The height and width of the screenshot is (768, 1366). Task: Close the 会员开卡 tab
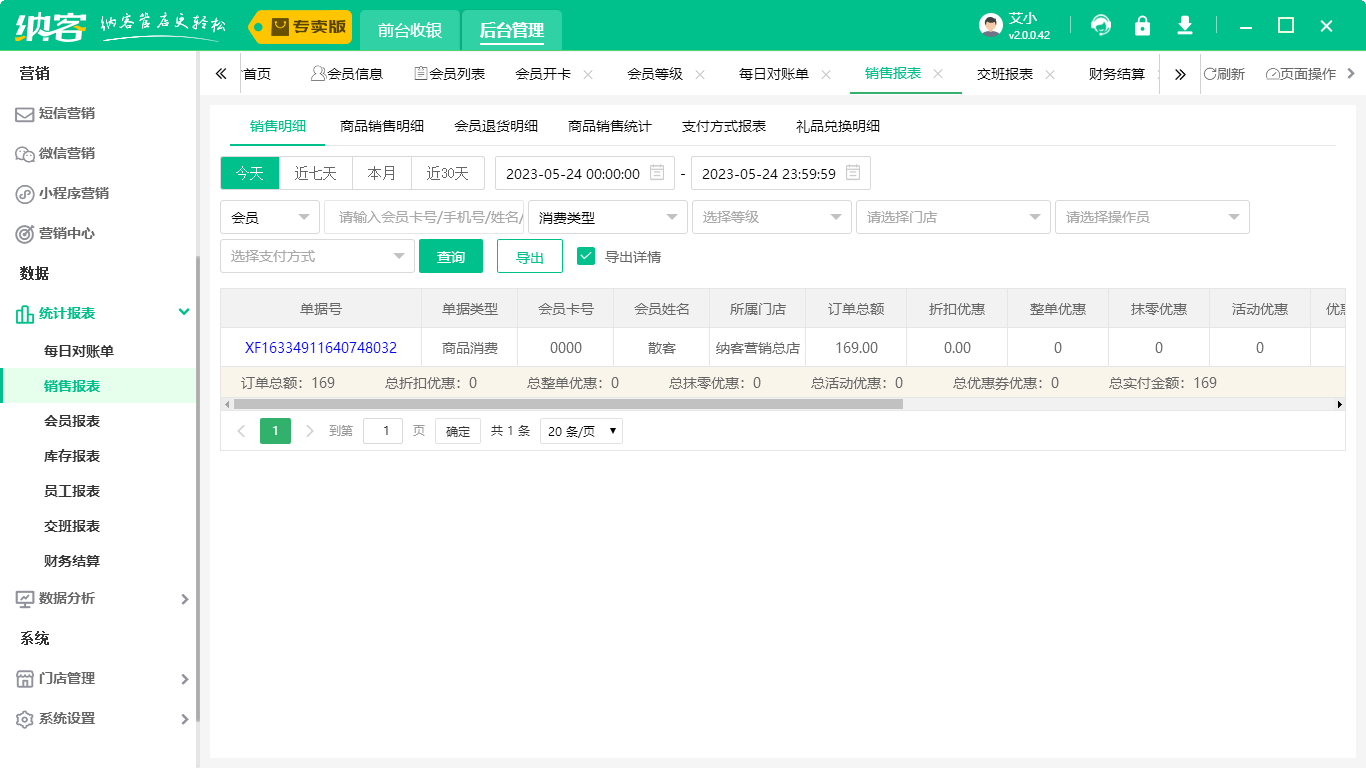tap(588, 74)
